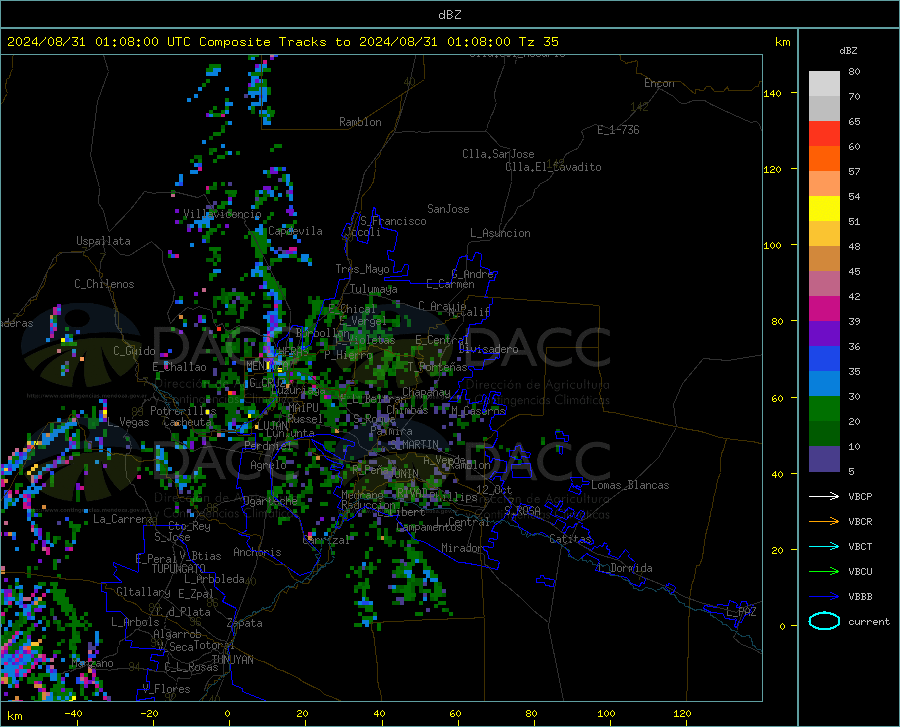Click the white VBCP arrow icon
Screen dimensions: 900x727
[x=824, y=496]
